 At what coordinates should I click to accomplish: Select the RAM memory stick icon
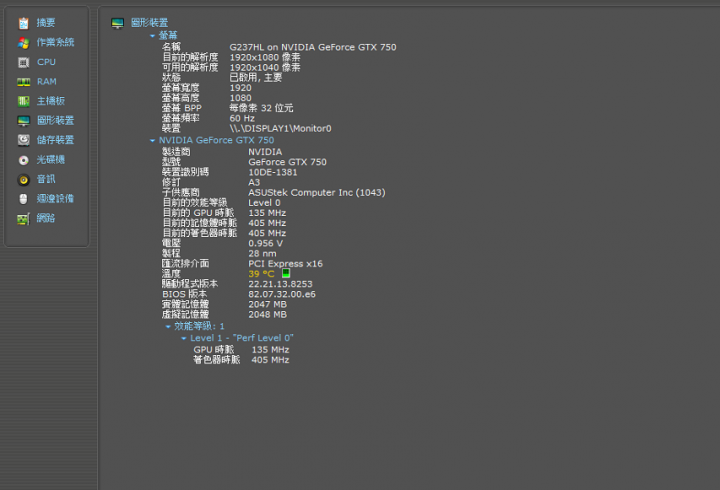(23, 82)
